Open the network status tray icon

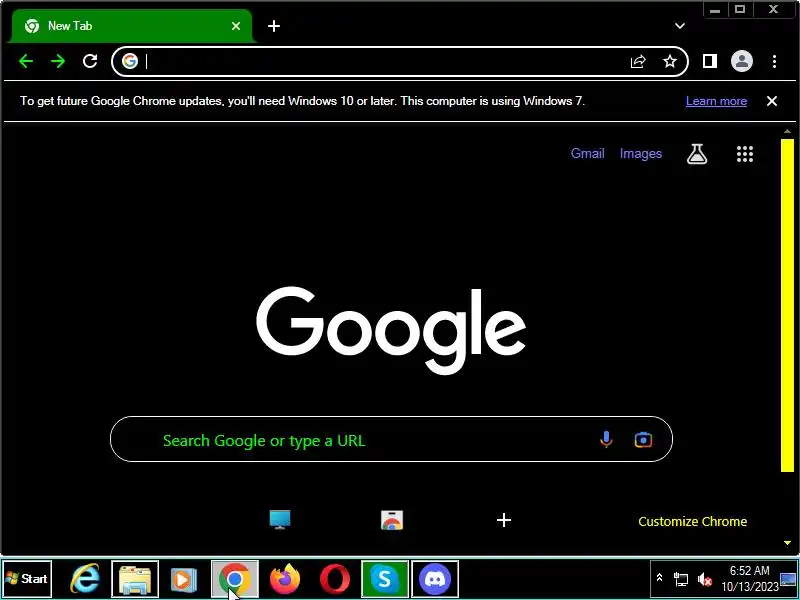point(681,579)
